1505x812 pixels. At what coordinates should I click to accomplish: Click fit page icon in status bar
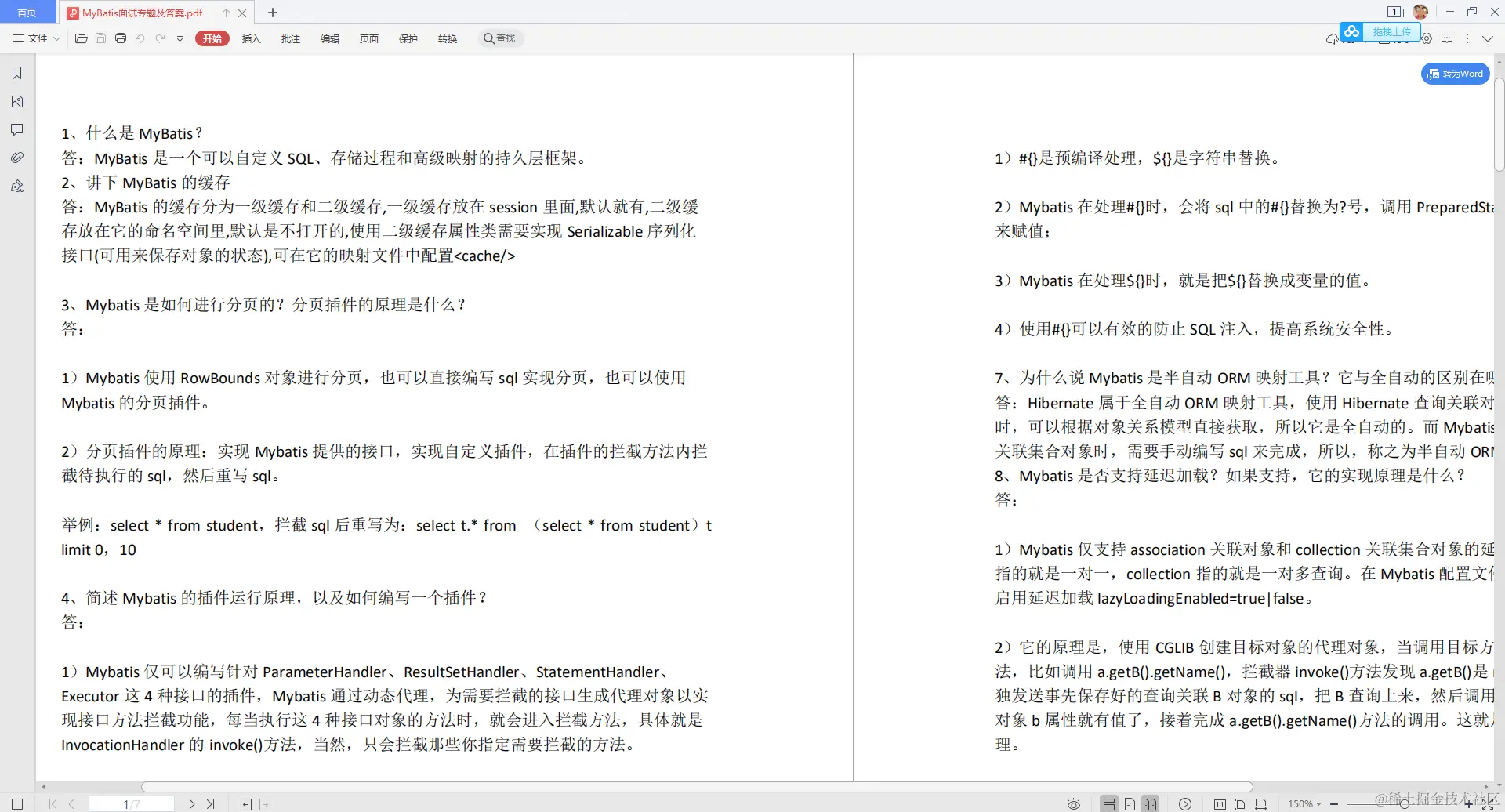[1241, 804]
